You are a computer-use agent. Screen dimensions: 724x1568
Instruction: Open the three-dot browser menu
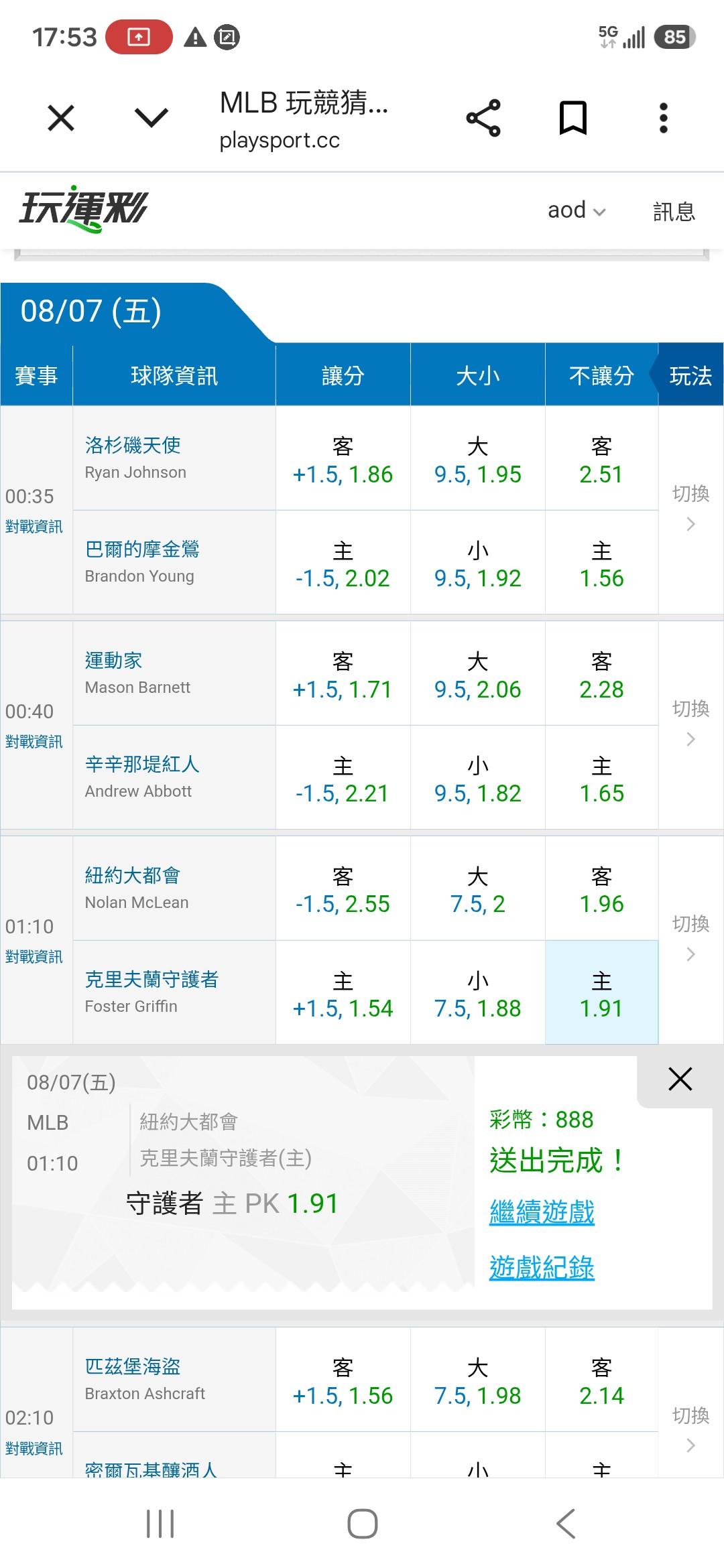(x=663, y=118)
